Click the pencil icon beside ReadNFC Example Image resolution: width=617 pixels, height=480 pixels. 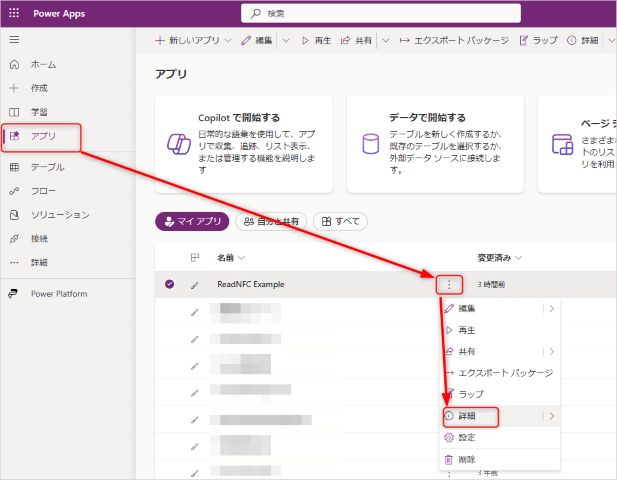[x=195, y=285]
